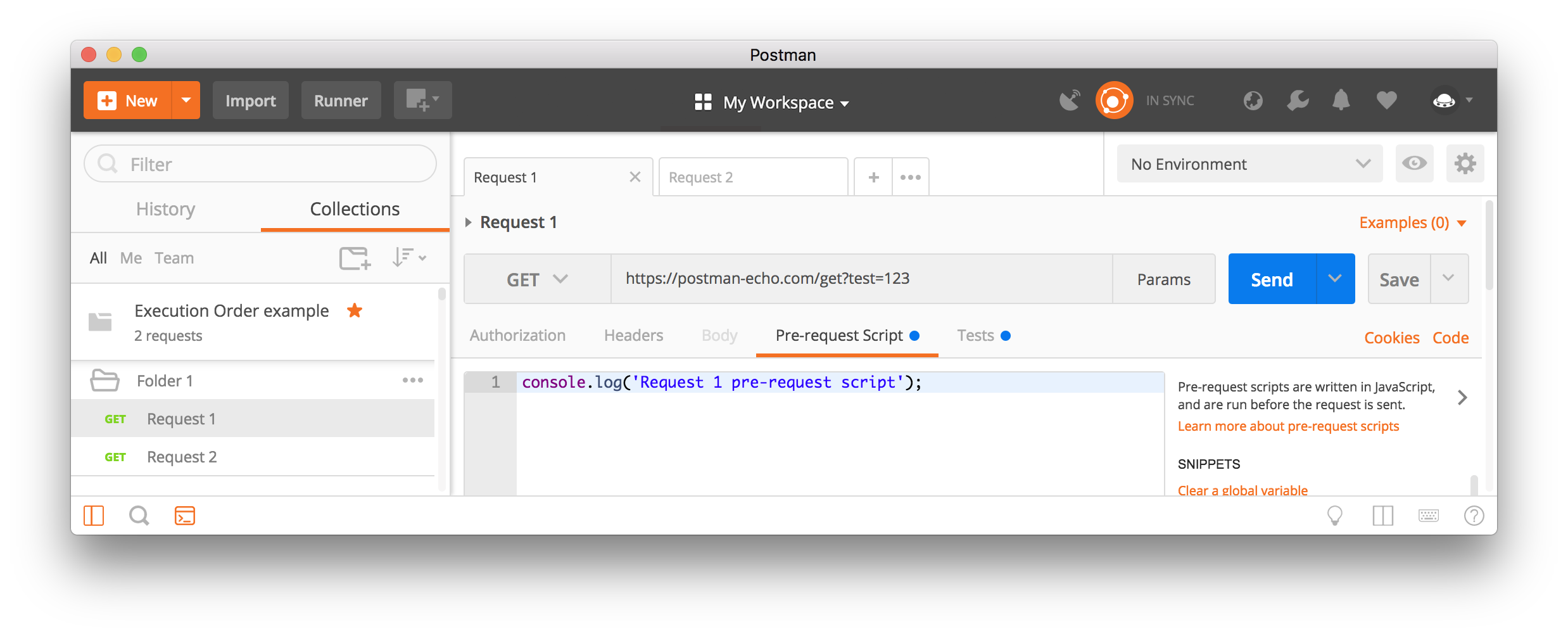Viewport: 1568px width, 636px height.
Task: Select the Collections tab
Action: pyautogui.click(x=355, y=208)
